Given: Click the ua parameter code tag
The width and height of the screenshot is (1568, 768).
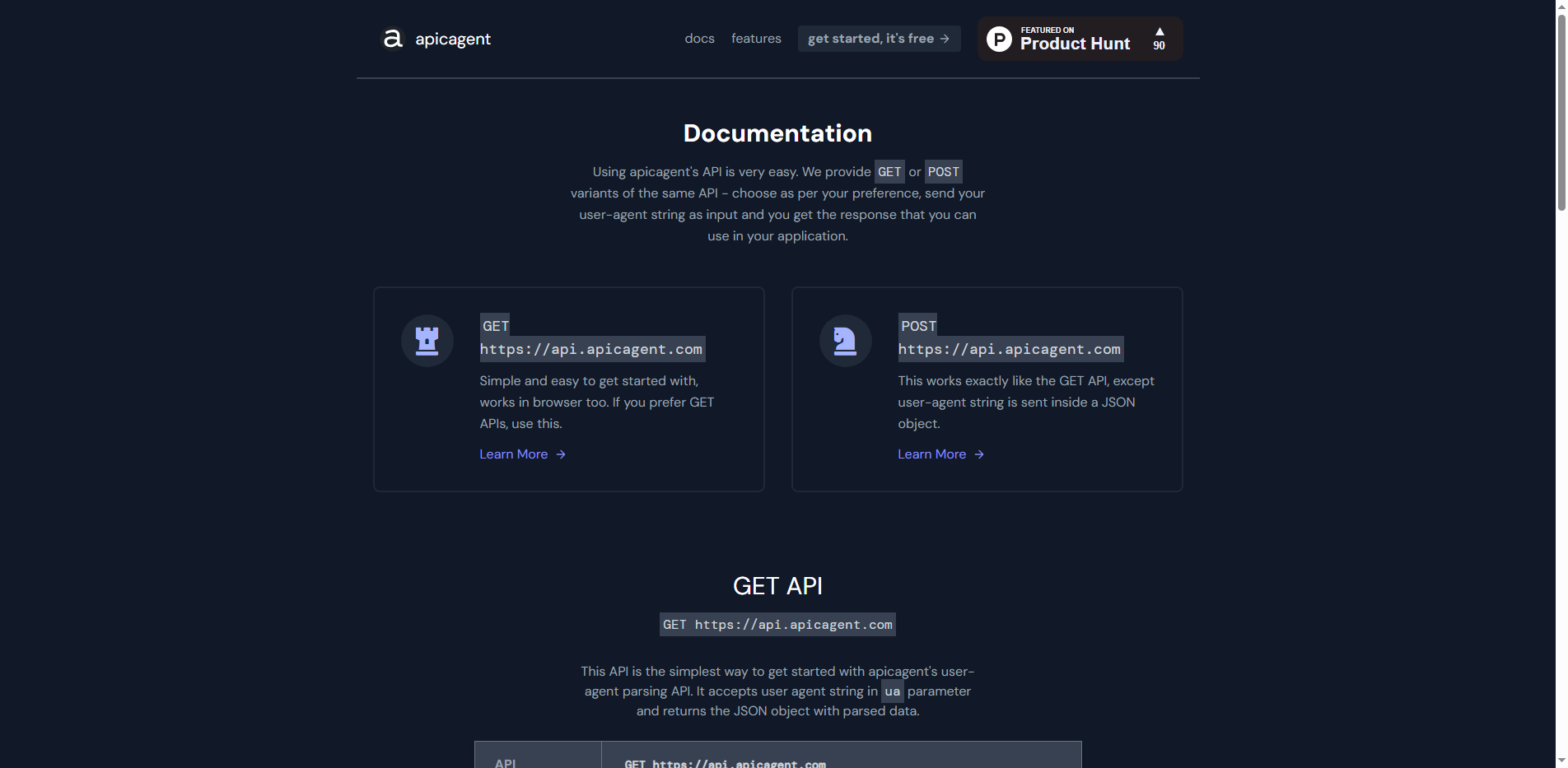Looking at the screenshot, I should 893,691.
